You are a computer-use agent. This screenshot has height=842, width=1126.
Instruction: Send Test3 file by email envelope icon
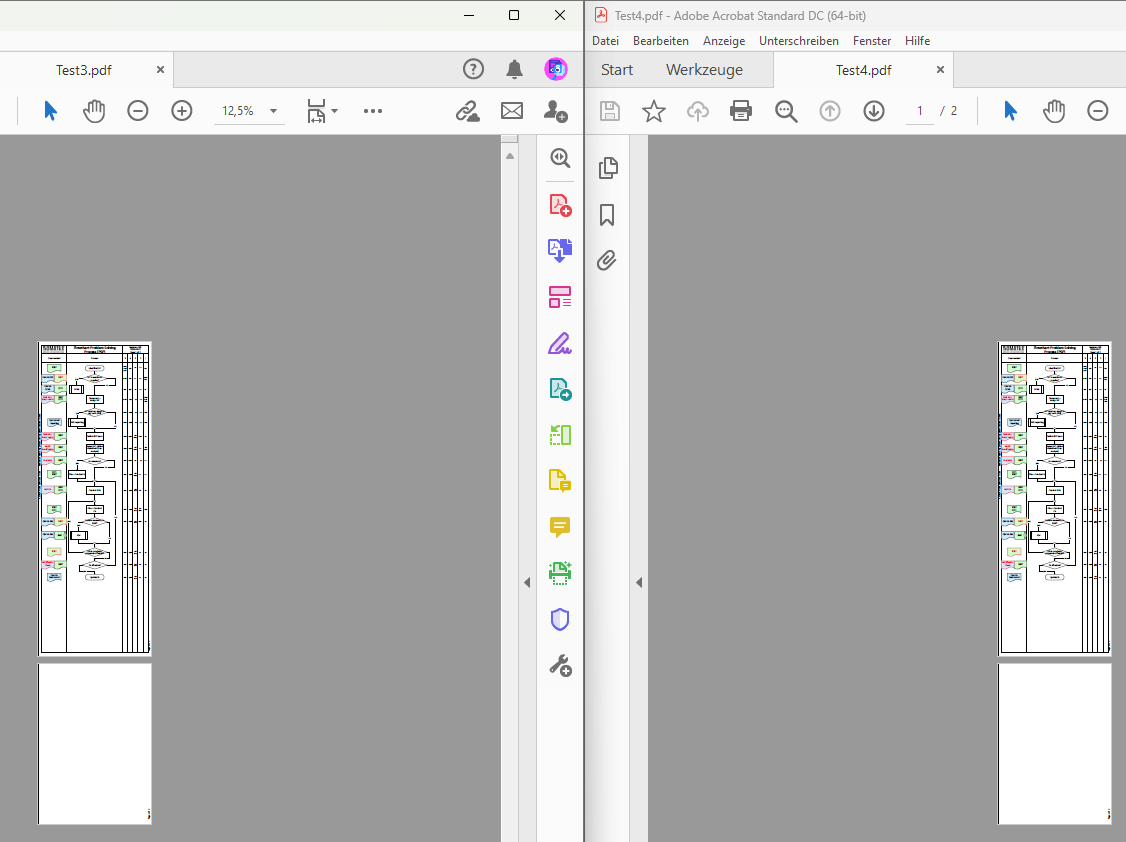512,111
